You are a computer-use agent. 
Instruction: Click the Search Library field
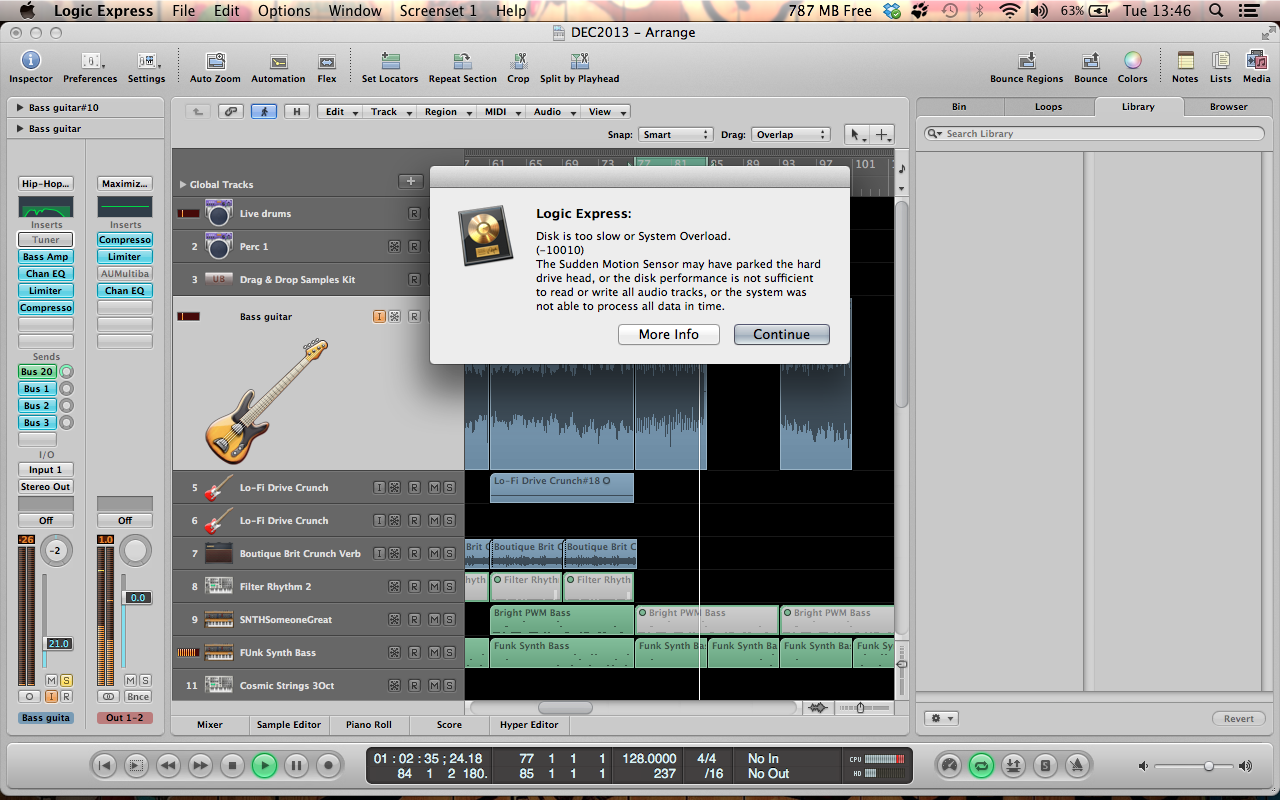click(1094, 134)
